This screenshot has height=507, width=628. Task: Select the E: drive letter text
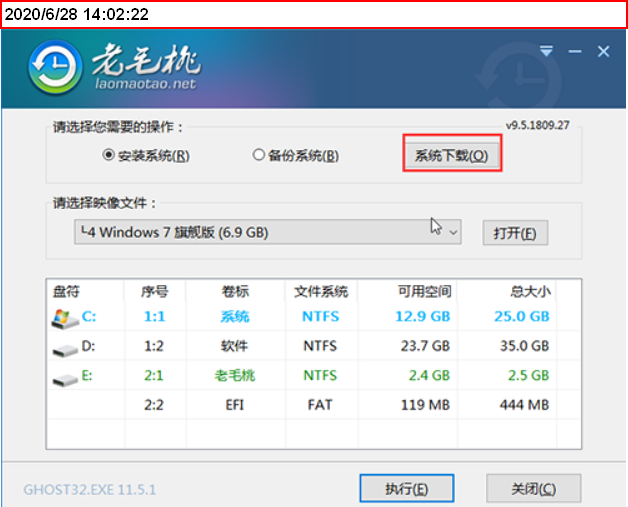[87, 375]
